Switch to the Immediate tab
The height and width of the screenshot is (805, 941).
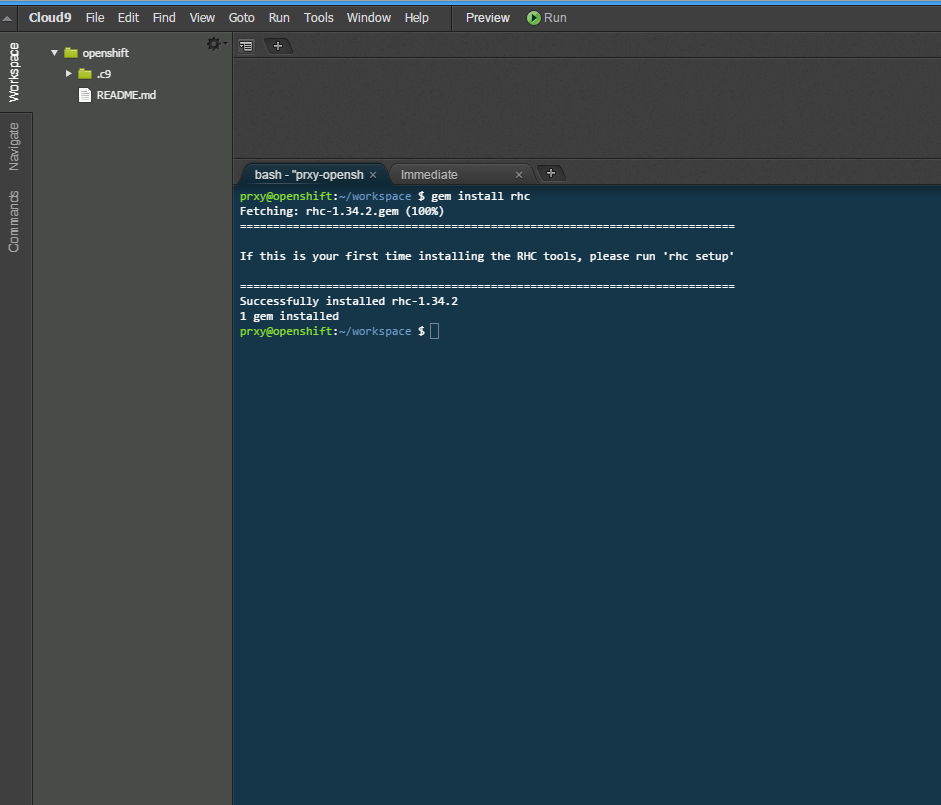[x=428, y=175]
